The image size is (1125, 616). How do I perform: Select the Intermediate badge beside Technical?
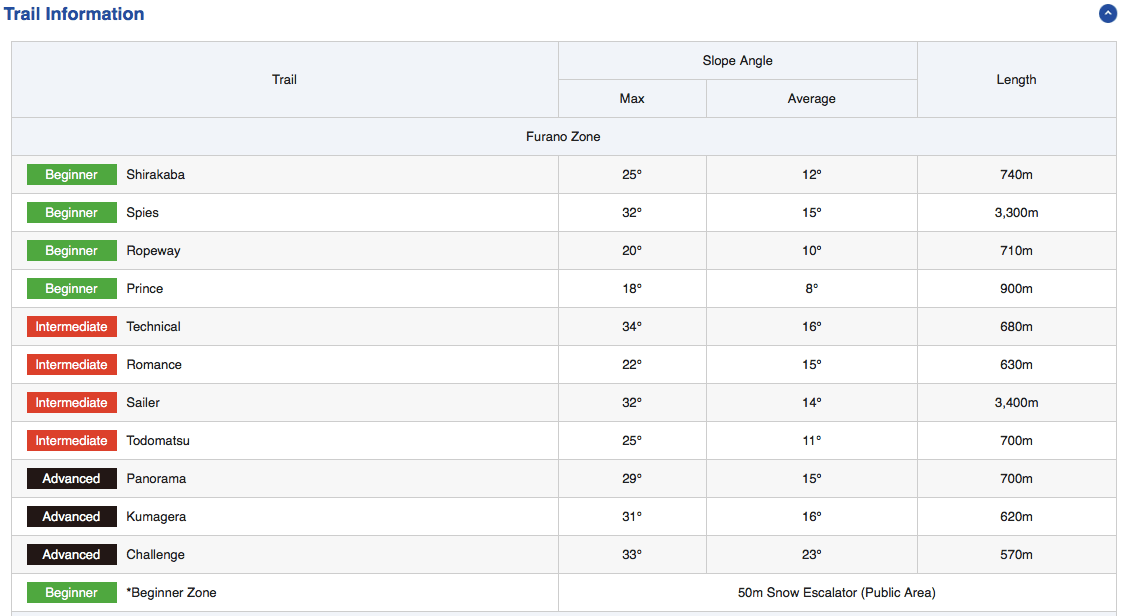[x=71, y=327]
